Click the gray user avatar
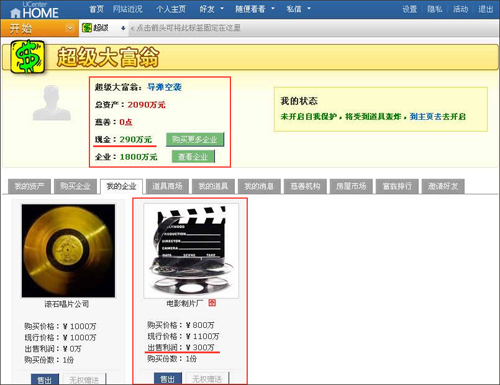This screenshot has width=500, height=385. coord(52,103)
